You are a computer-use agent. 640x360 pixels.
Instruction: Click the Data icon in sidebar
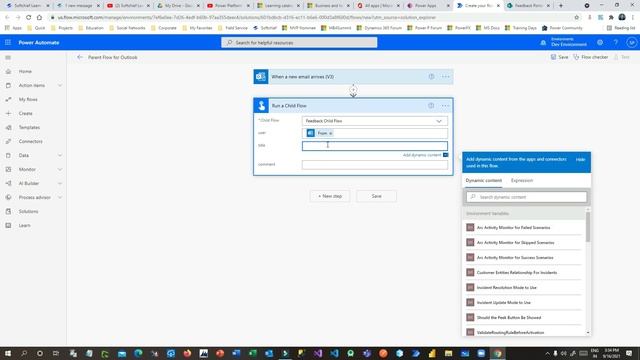[x=8, y=156]
